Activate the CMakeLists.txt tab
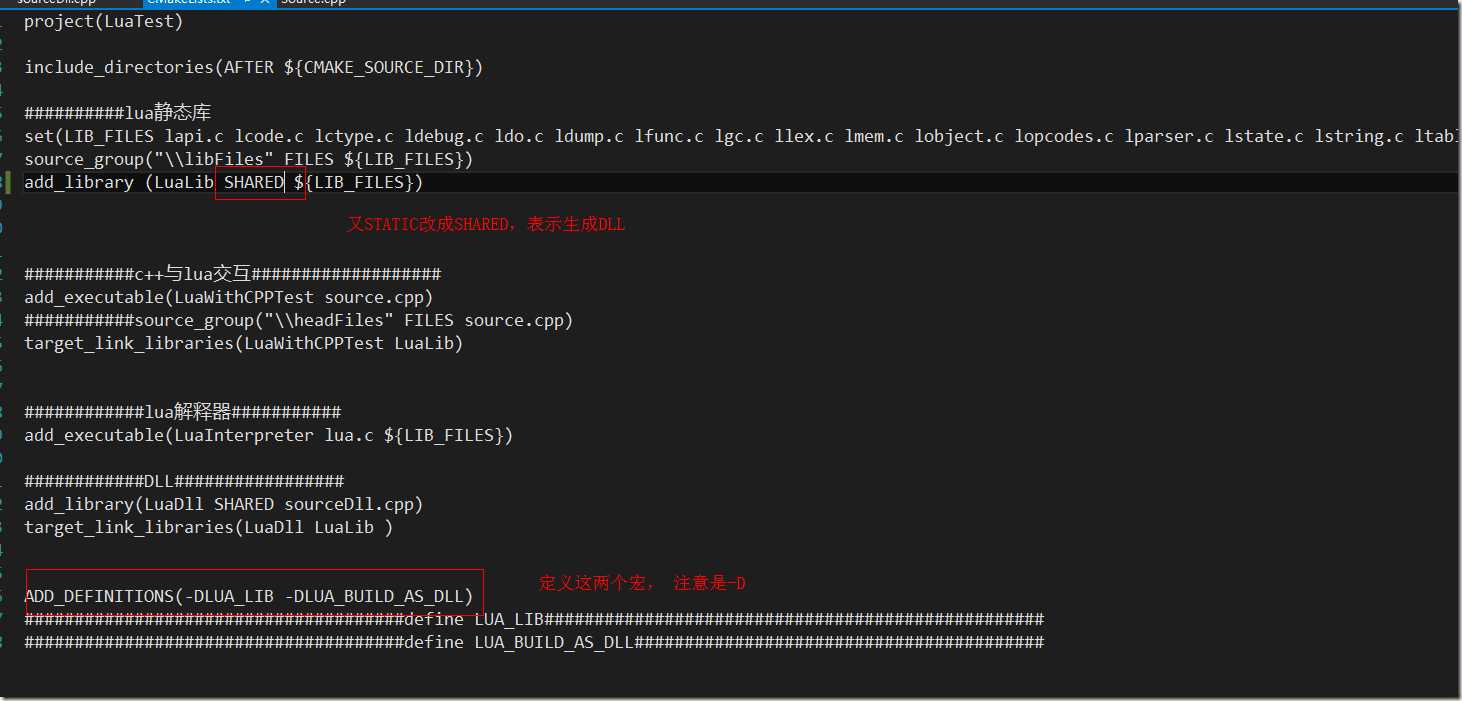 [x=190, y=3]
